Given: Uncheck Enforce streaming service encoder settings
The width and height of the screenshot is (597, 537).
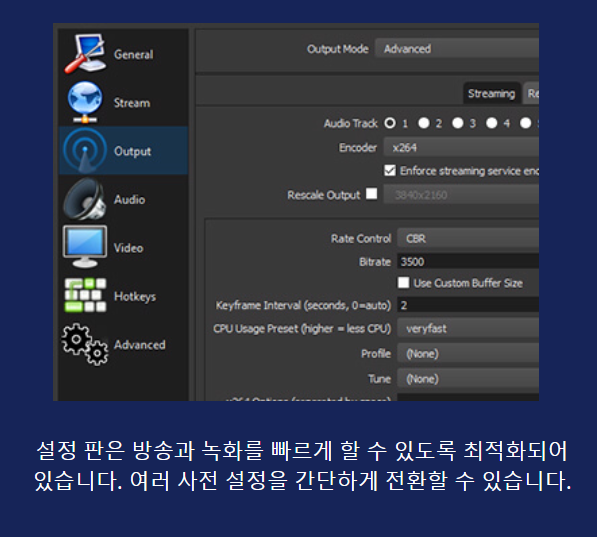Looking at the screenshot, I should (x=390, y=170).
